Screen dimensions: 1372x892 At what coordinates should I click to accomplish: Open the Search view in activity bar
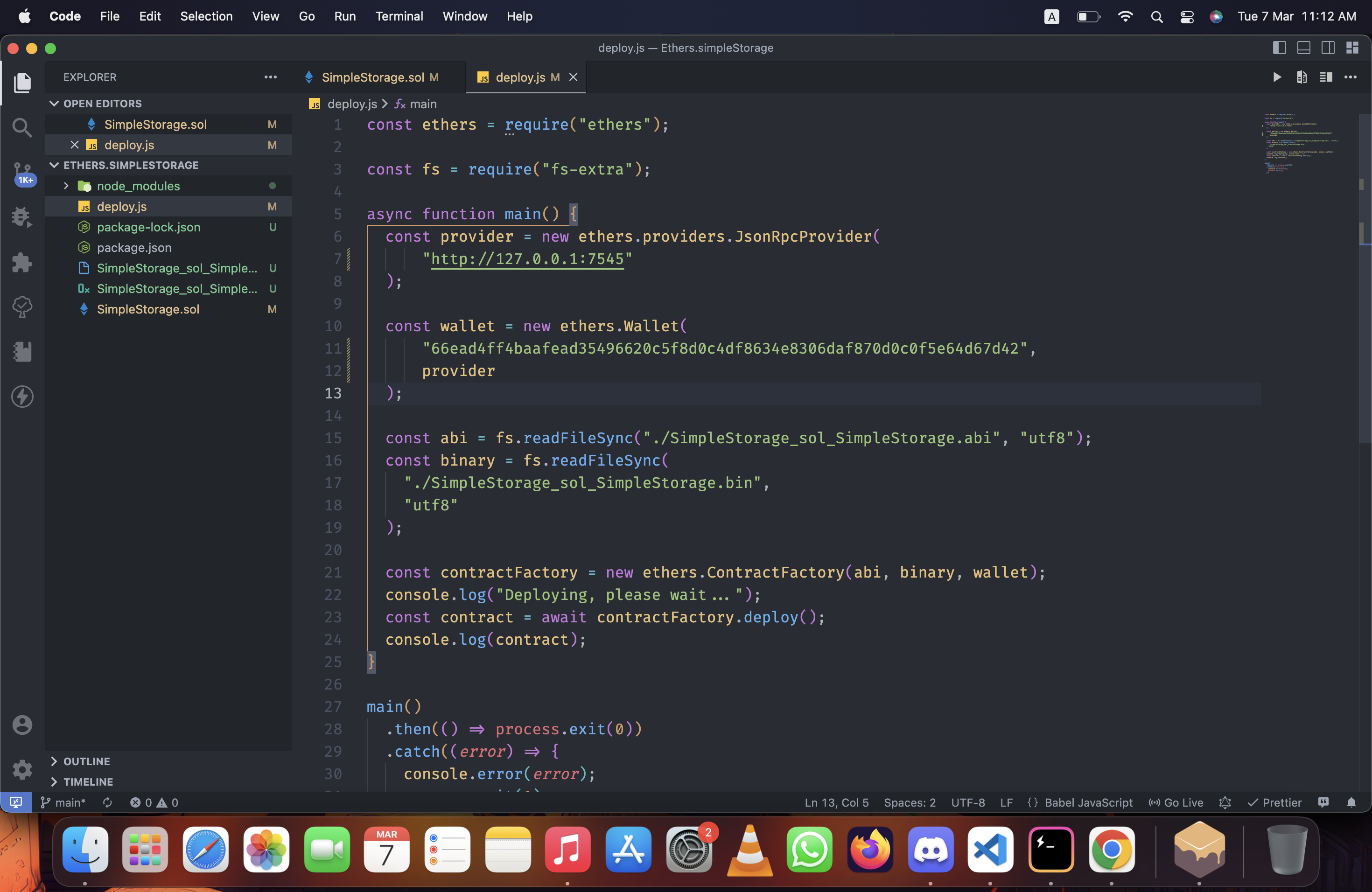[22, 127]
